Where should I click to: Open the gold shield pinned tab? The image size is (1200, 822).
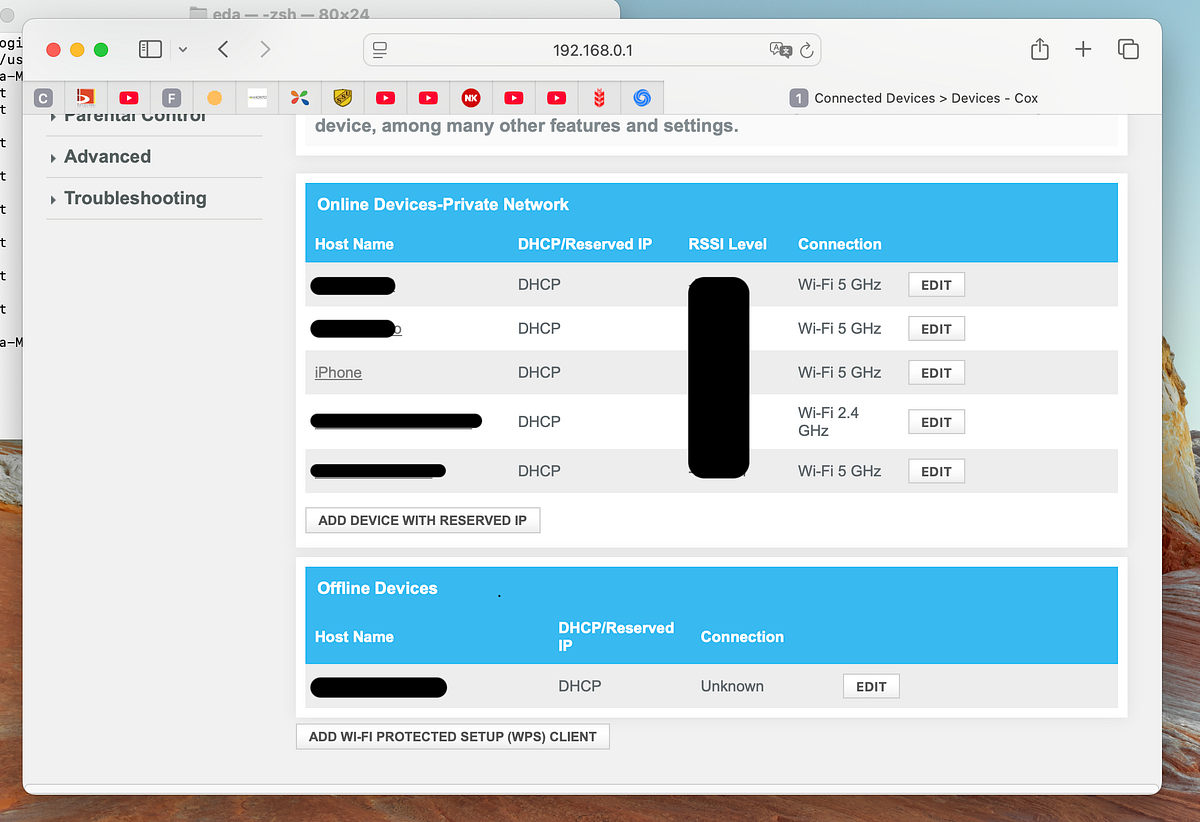(x=343, y=98)
